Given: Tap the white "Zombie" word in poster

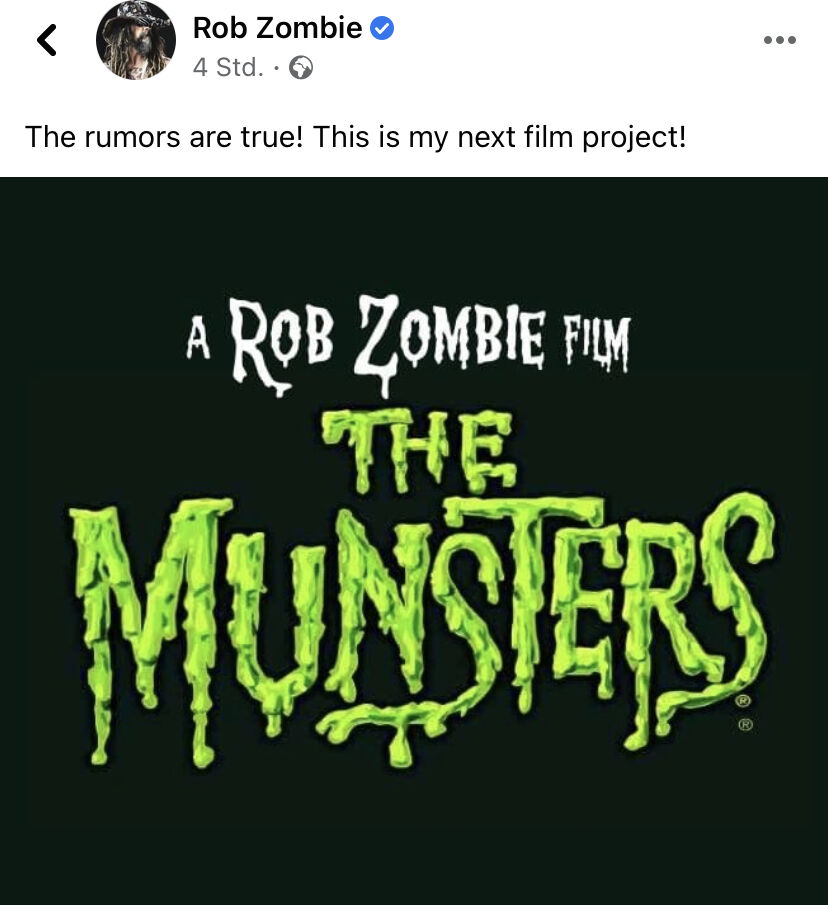Looking at the screenshot, I should click(x=451, y=337).
